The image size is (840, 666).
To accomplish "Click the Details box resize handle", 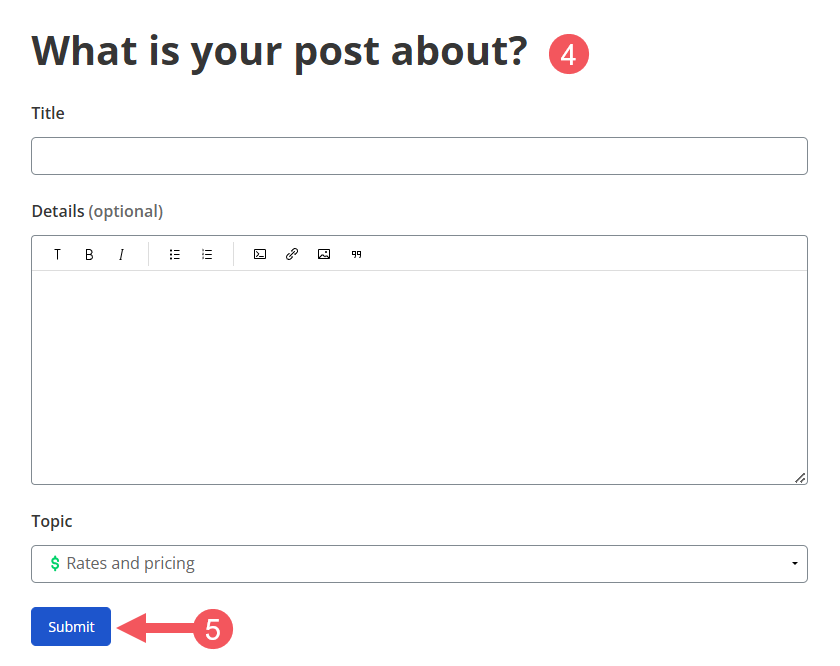I will pyautogui.click(x=800, y=478).
